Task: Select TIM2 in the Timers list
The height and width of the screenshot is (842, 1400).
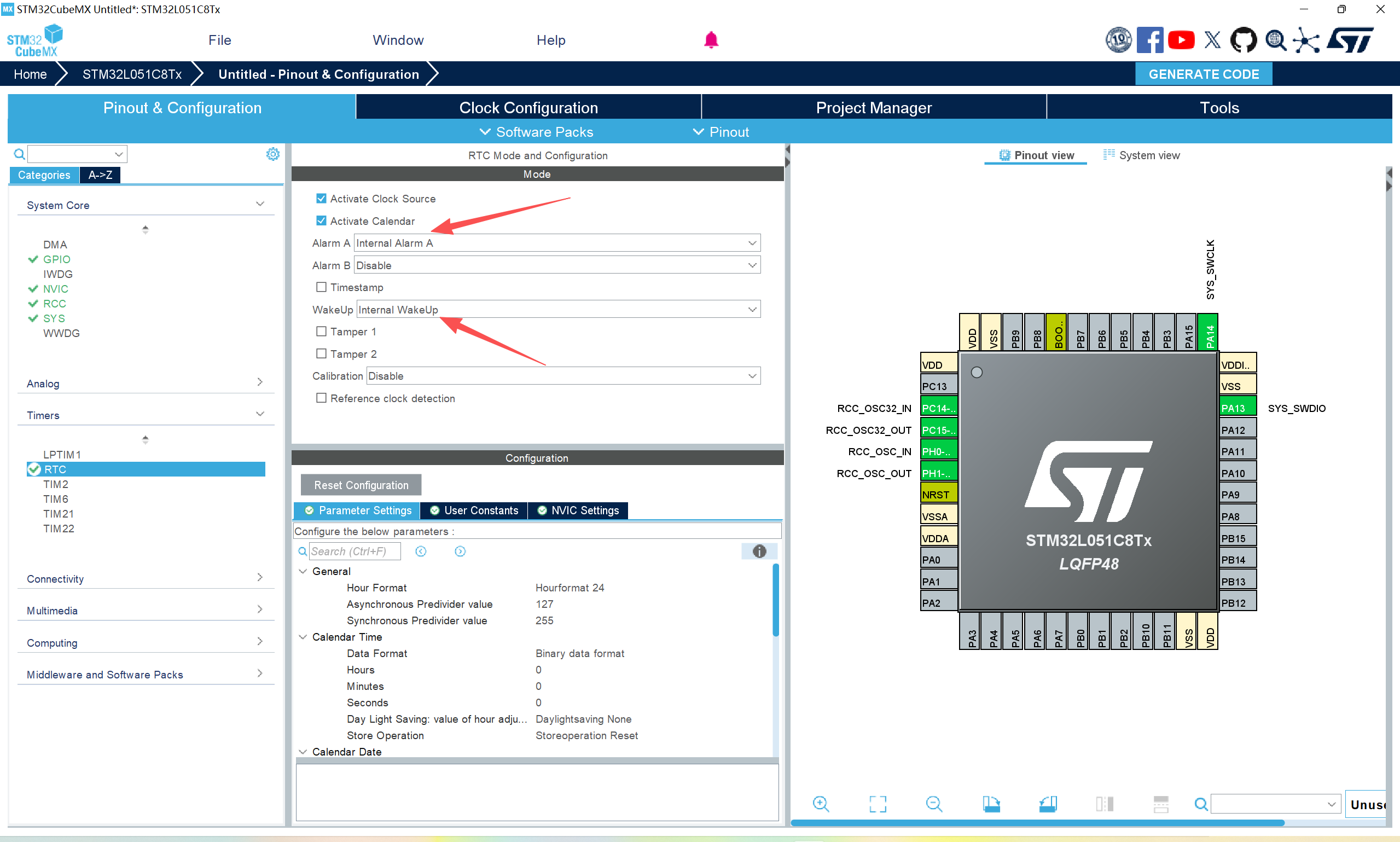Action: 56,484
